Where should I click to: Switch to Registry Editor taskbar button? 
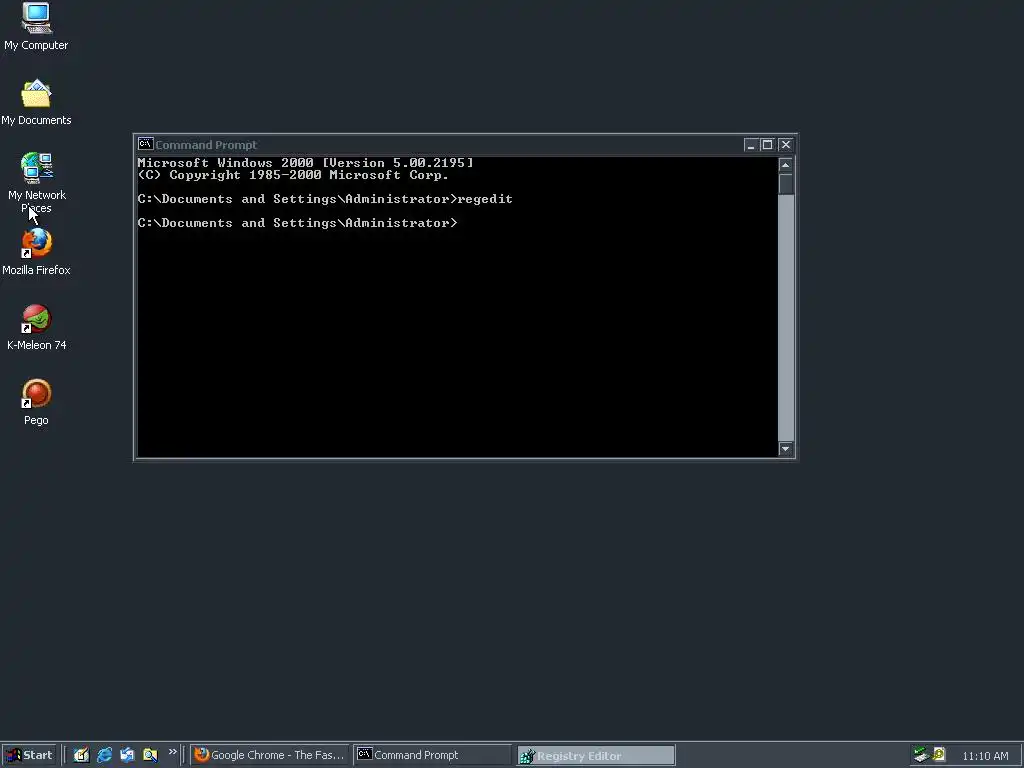pos(596,756)
